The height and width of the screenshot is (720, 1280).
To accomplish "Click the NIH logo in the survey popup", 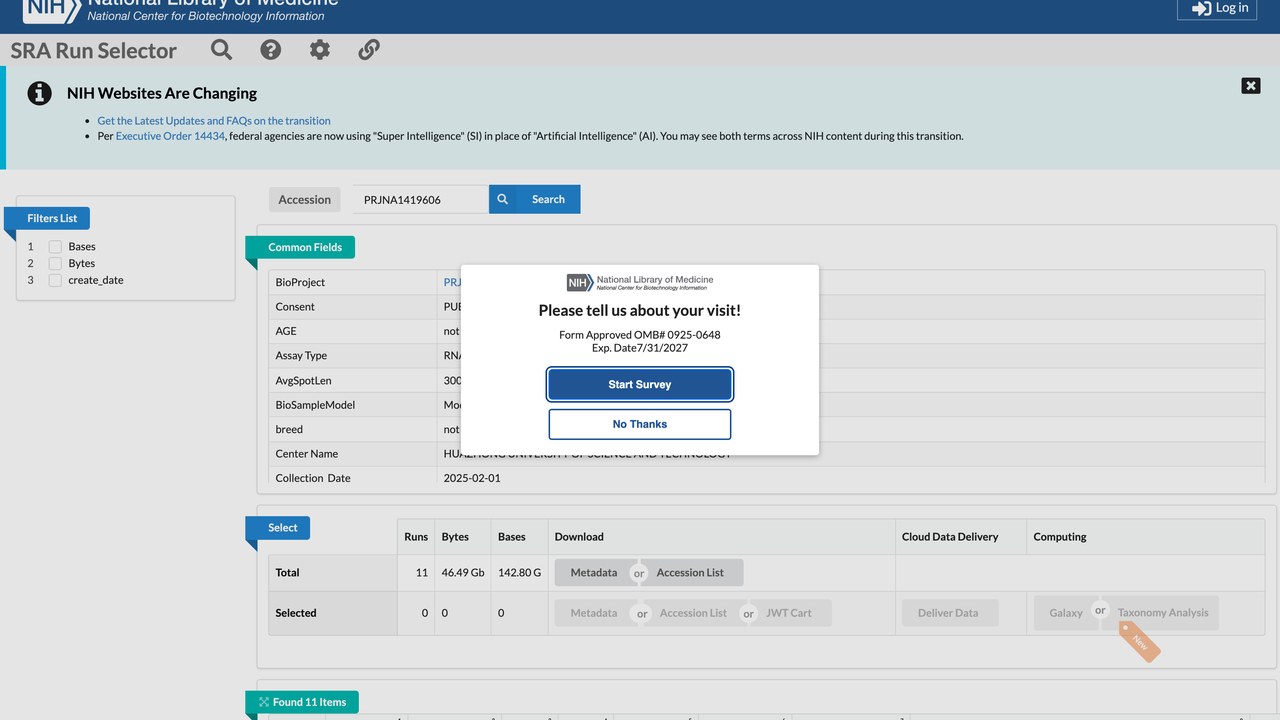I will pyautogui.click(x=640, y=282).
